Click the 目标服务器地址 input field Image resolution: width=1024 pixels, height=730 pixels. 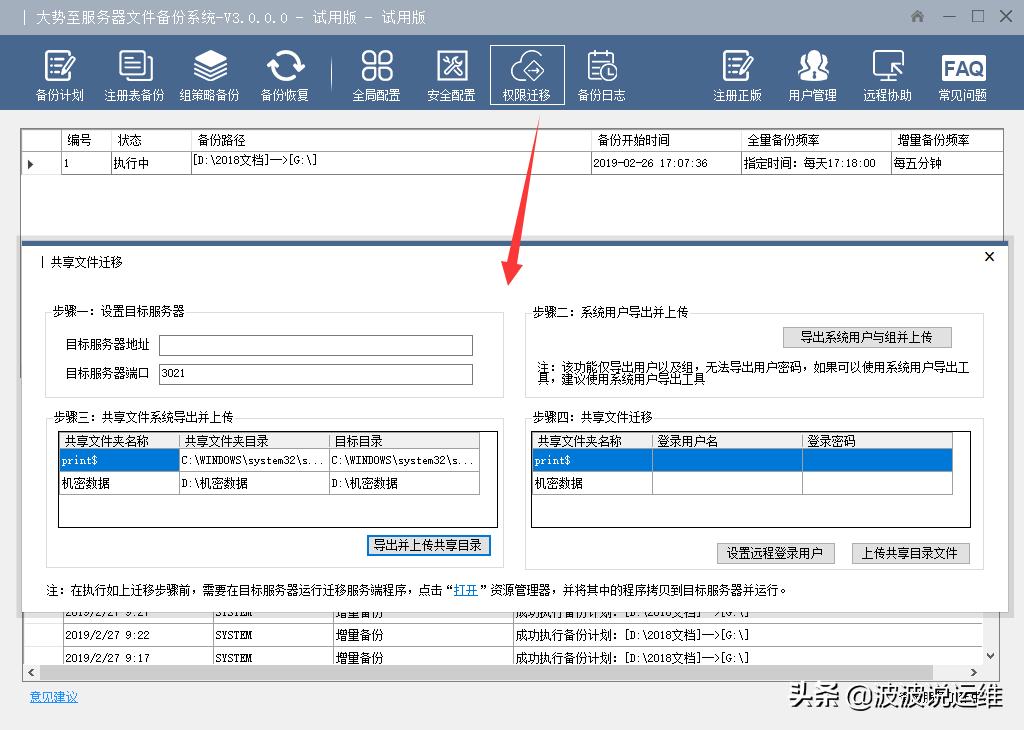click(x=315, y=345)
